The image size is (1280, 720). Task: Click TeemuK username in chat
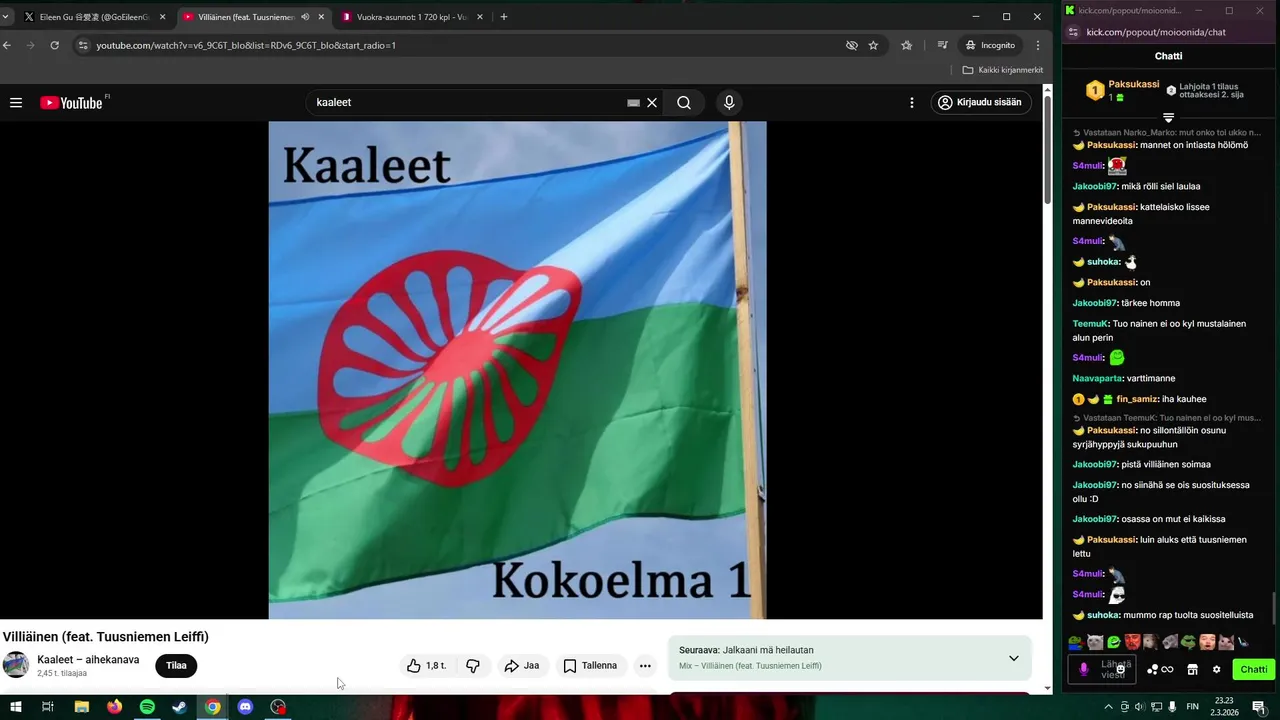click(x=1089, y=324)
